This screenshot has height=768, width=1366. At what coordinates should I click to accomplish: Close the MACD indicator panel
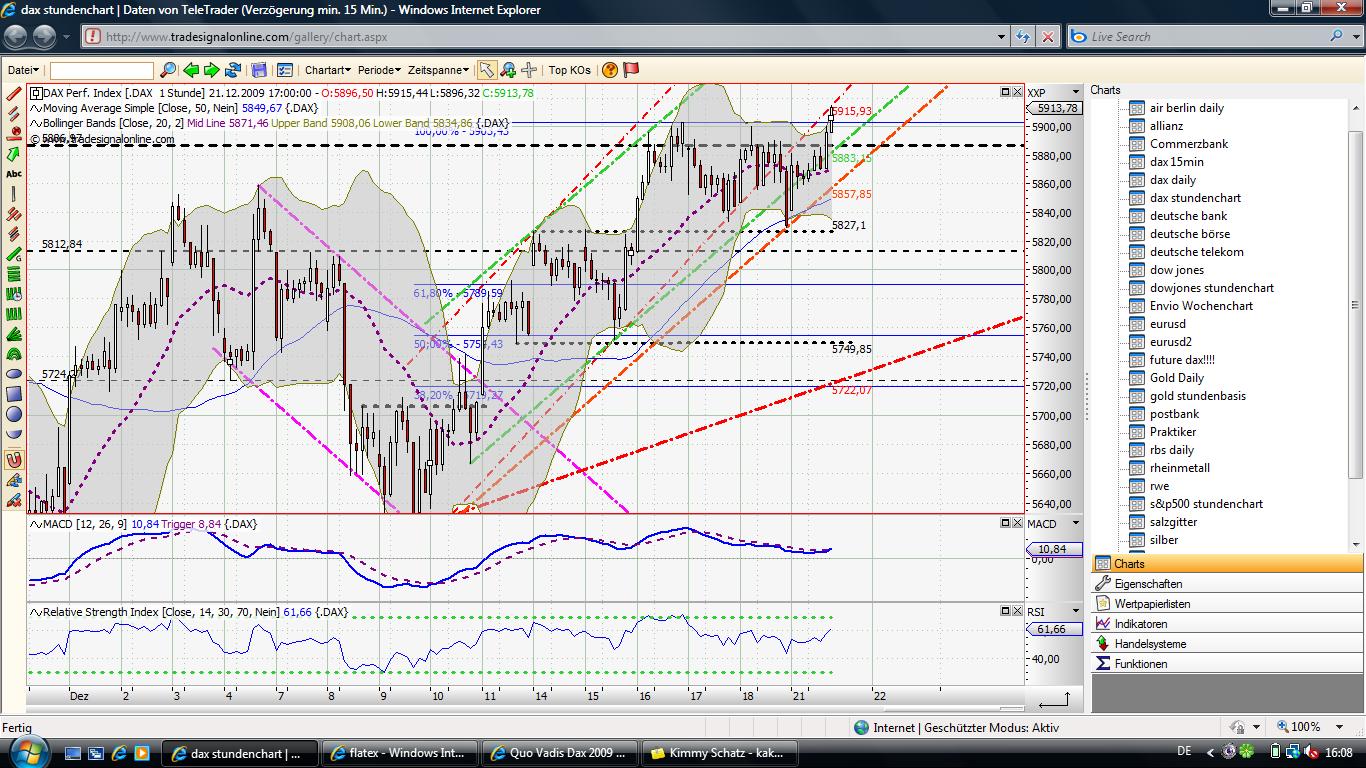point(1017,523)
